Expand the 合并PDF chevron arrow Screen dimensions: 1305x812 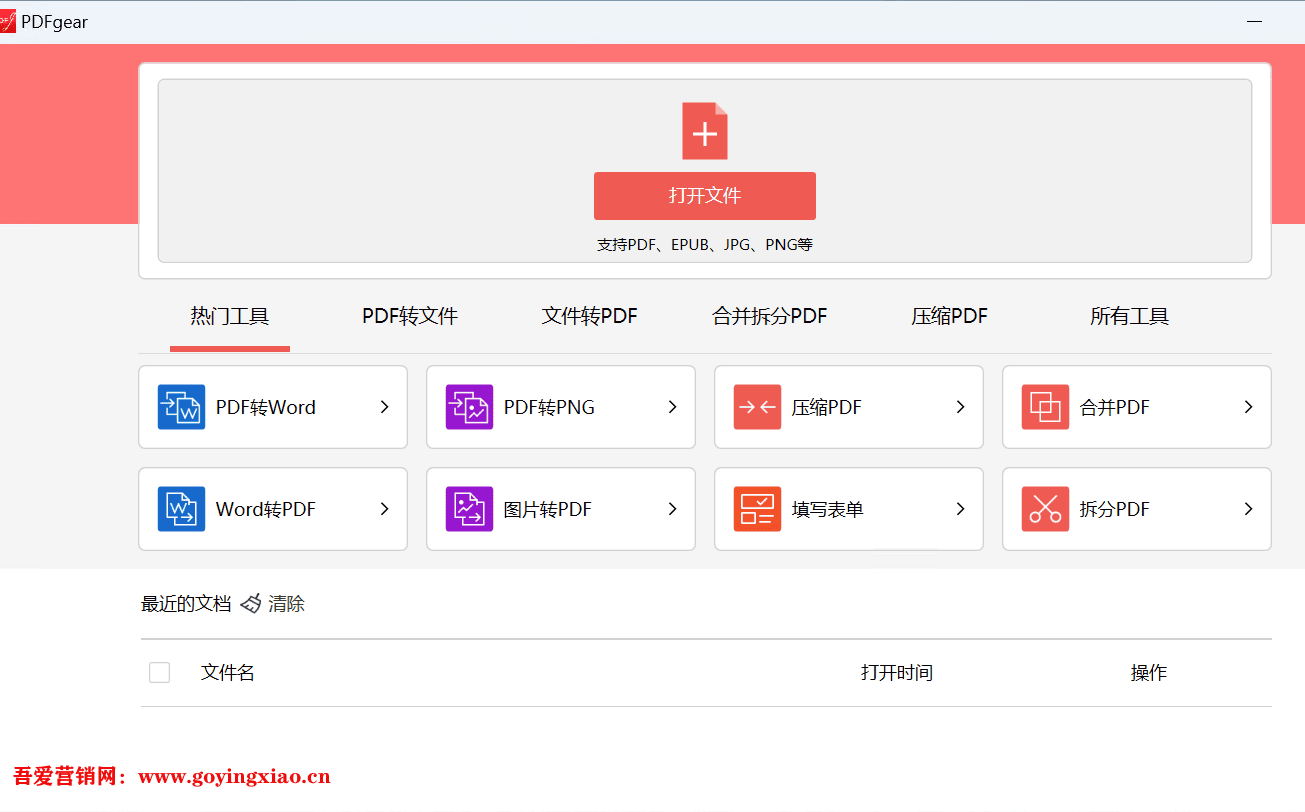pyautogui.click(x=1248, y=407)
